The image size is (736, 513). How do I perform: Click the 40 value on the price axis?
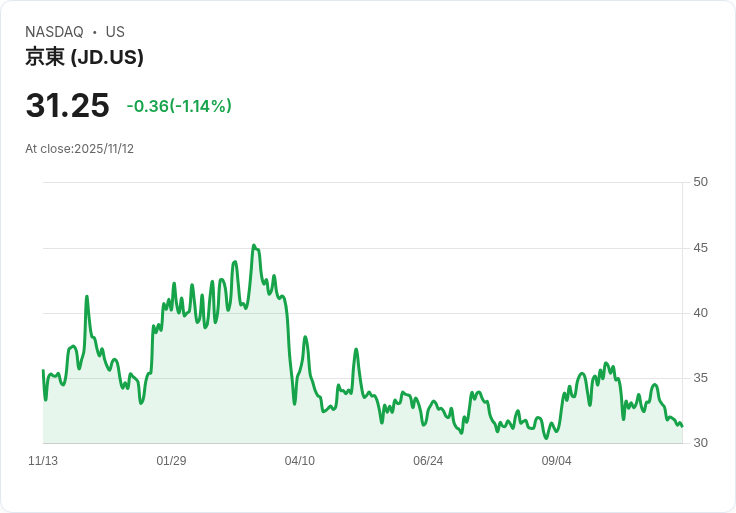(700, 313)
